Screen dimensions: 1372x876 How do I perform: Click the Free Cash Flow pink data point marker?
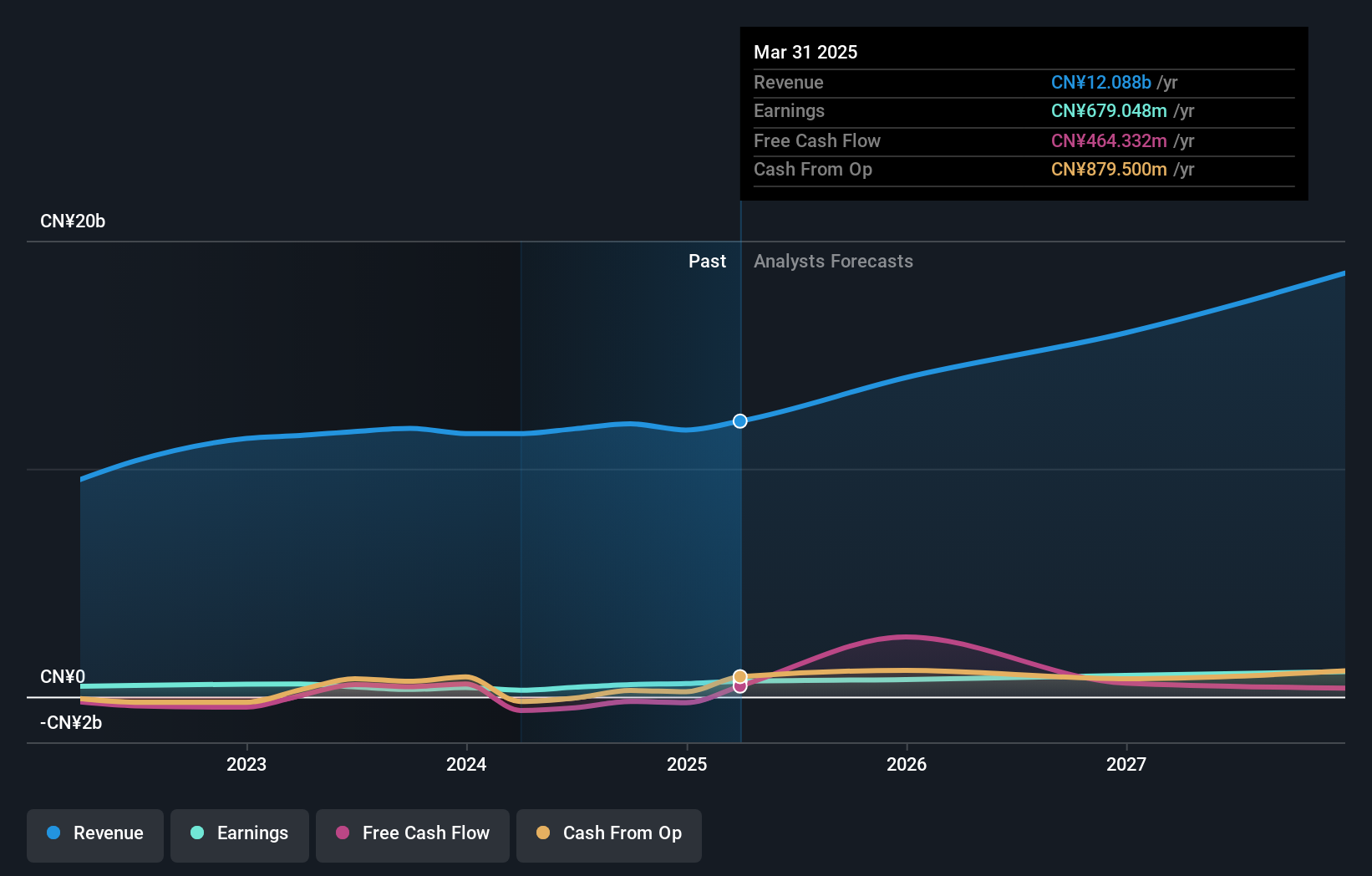click(x=740, y=687)
